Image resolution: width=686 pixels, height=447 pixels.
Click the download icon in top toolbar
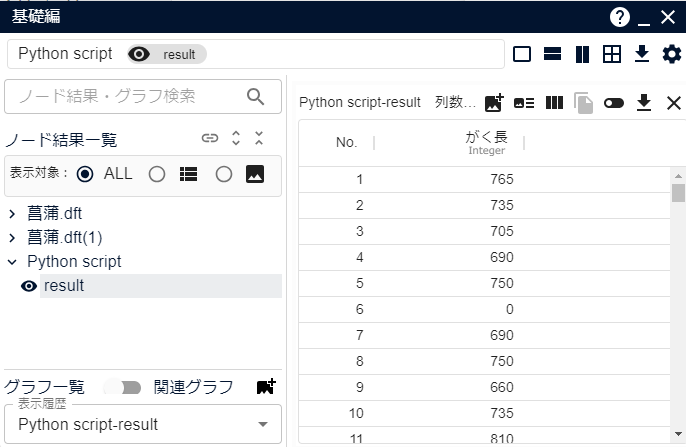(642, 54)
